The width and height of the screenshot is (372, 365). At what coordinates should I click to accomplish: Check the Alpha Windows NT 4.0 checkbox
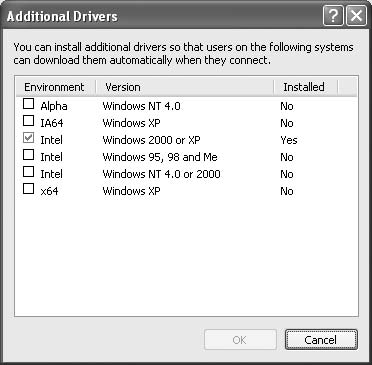[x=28, y=104]
